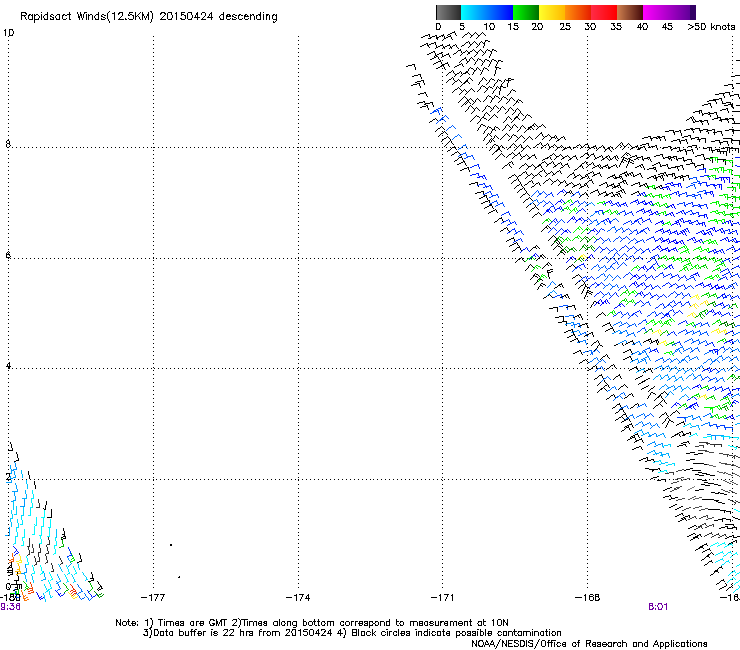Click the legend label '45'

(x=667, y=27)
